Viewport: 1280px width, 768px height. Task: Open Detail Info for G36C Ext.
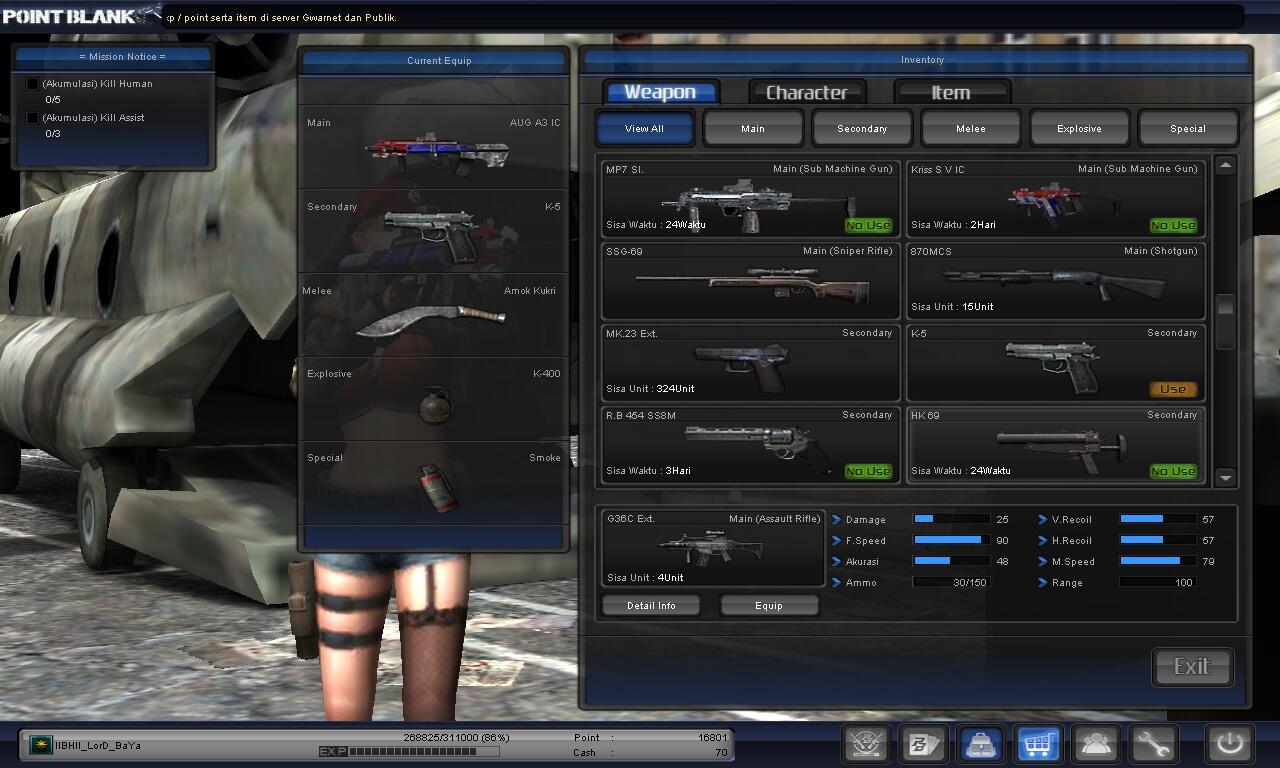(651, 605)
